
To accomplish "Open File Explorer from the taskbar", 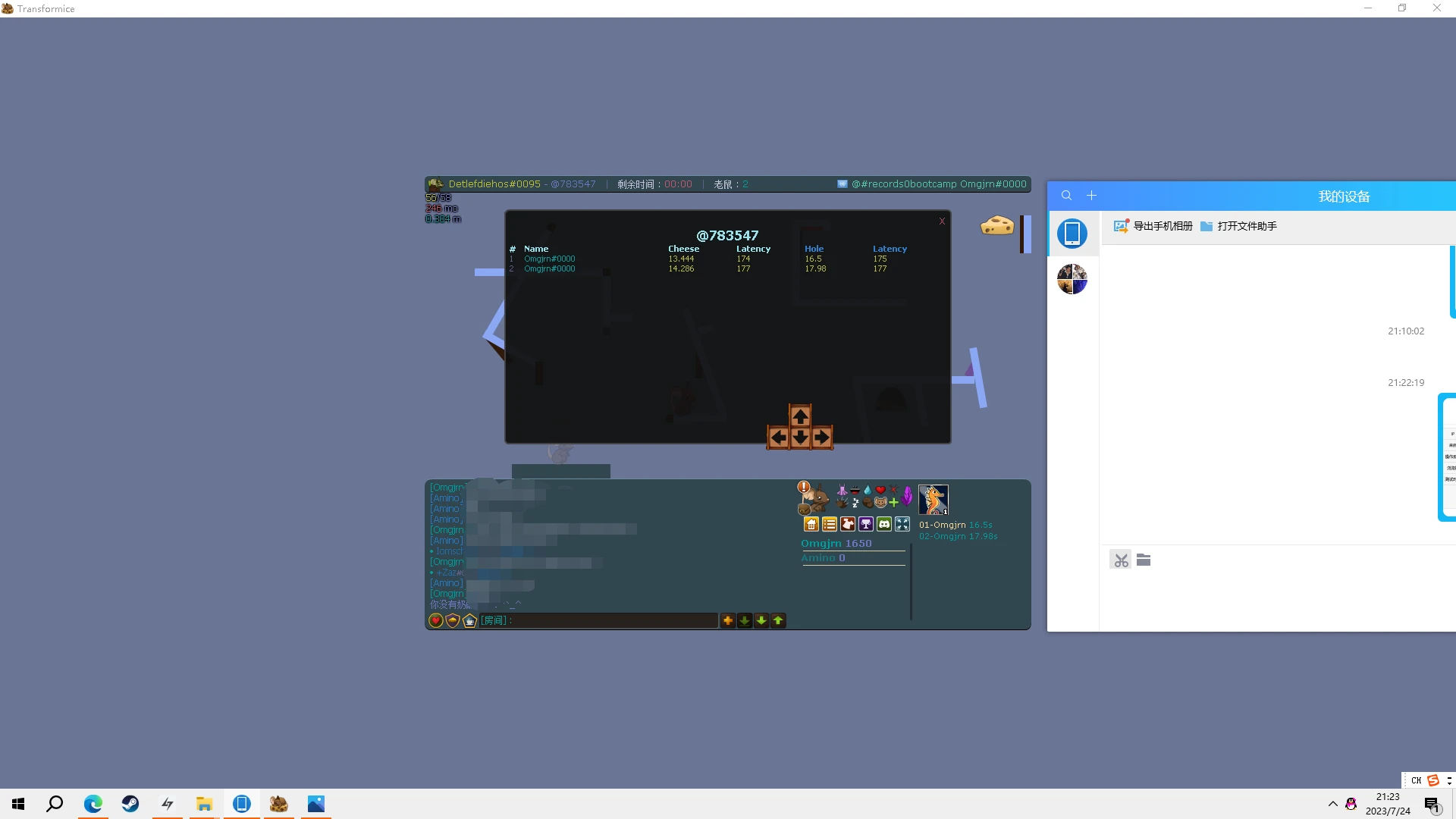I will (204, 804).
